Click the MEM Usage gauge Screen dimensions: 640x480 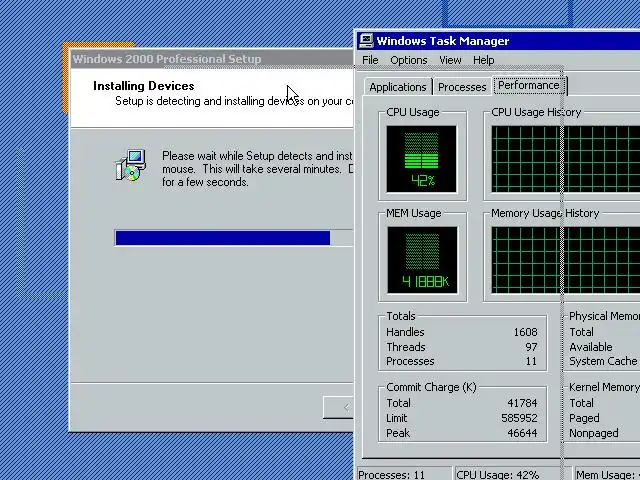(422, 260)
